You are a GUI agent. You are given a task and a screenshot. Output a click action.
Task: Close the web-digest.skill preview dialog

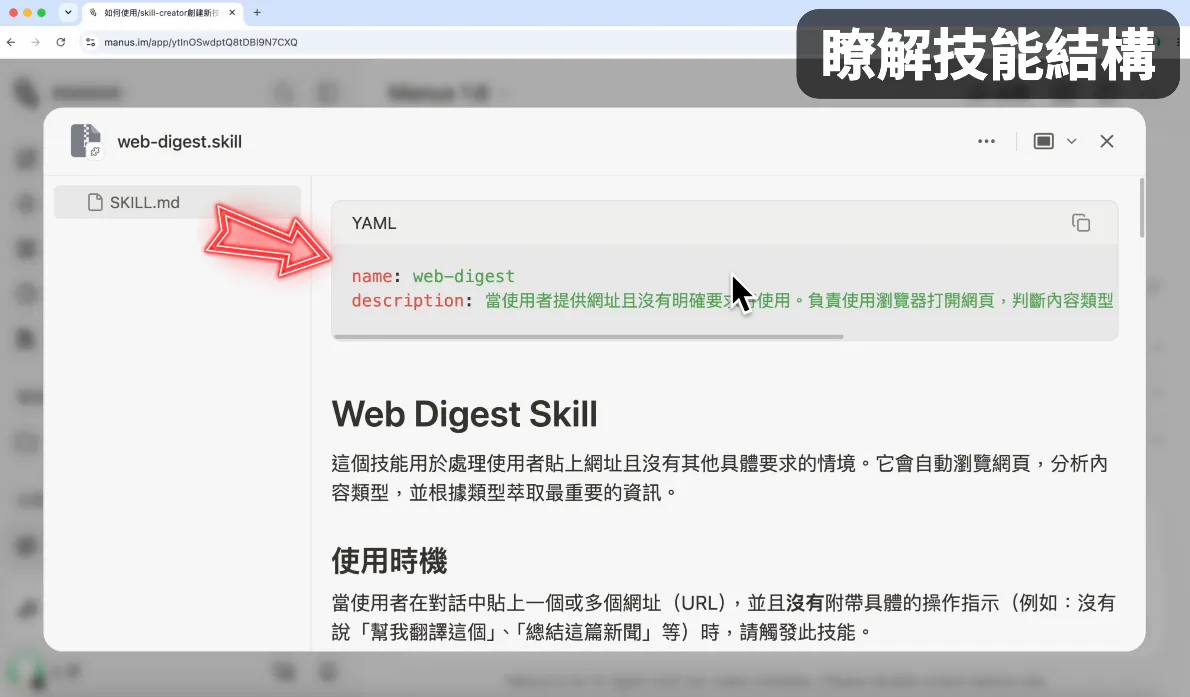tap(1107, 141)
